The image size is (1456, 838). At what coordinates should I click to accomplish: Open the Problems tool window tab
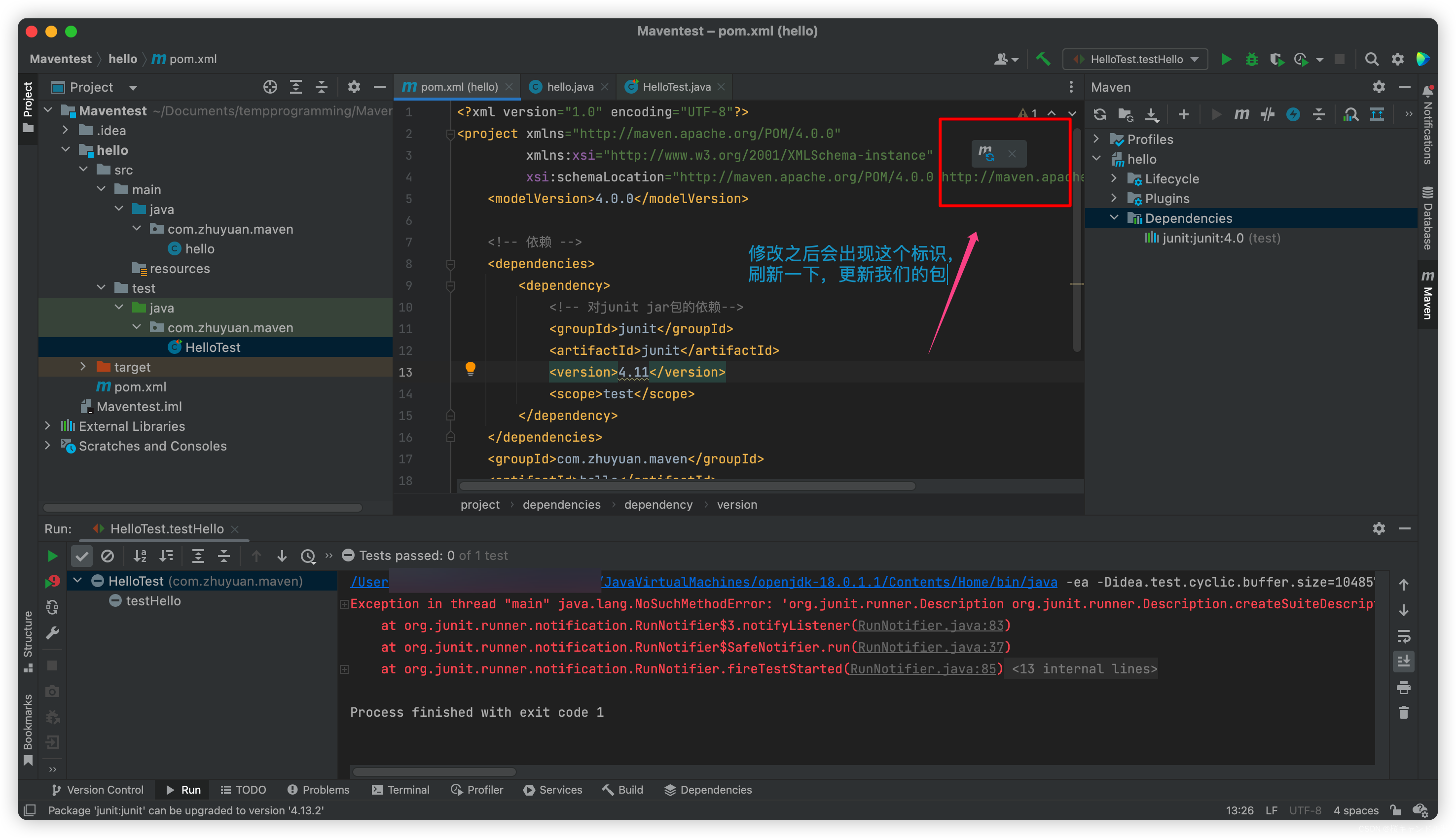pos(318,790)
